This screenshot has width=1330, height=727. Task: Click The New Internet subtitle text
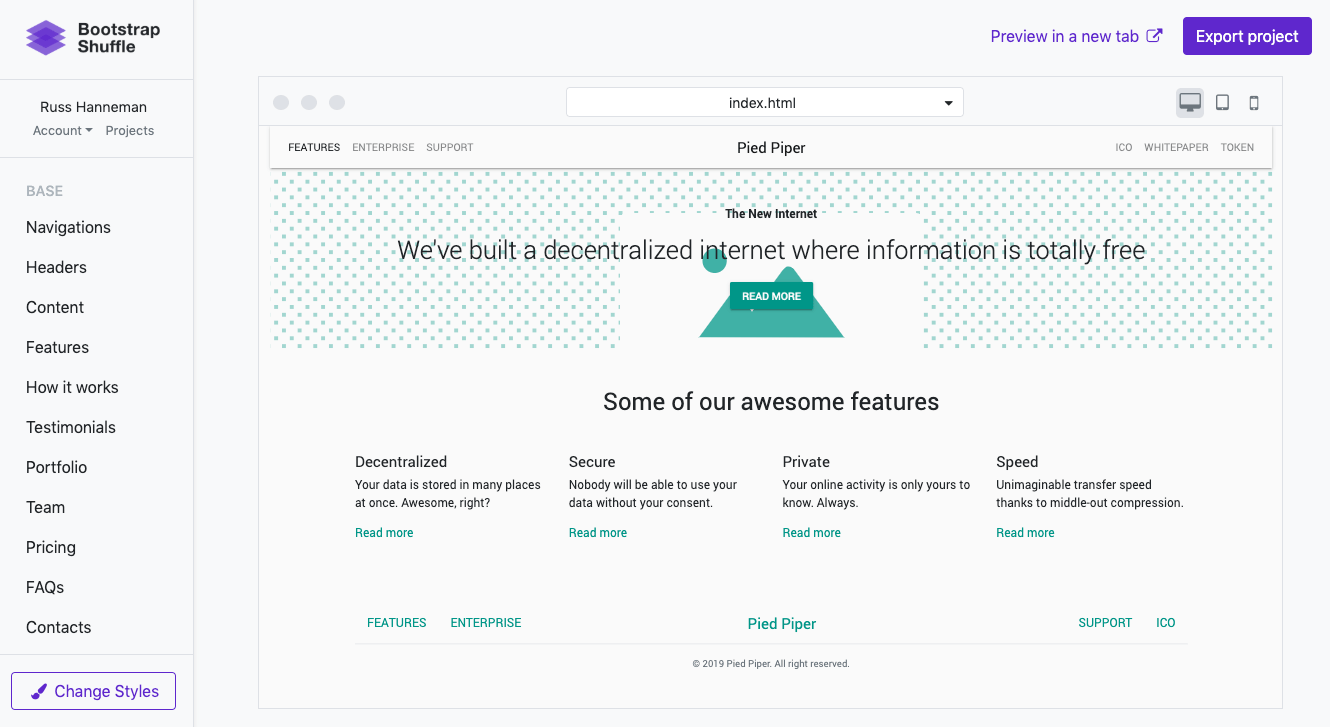pos(771,214)
